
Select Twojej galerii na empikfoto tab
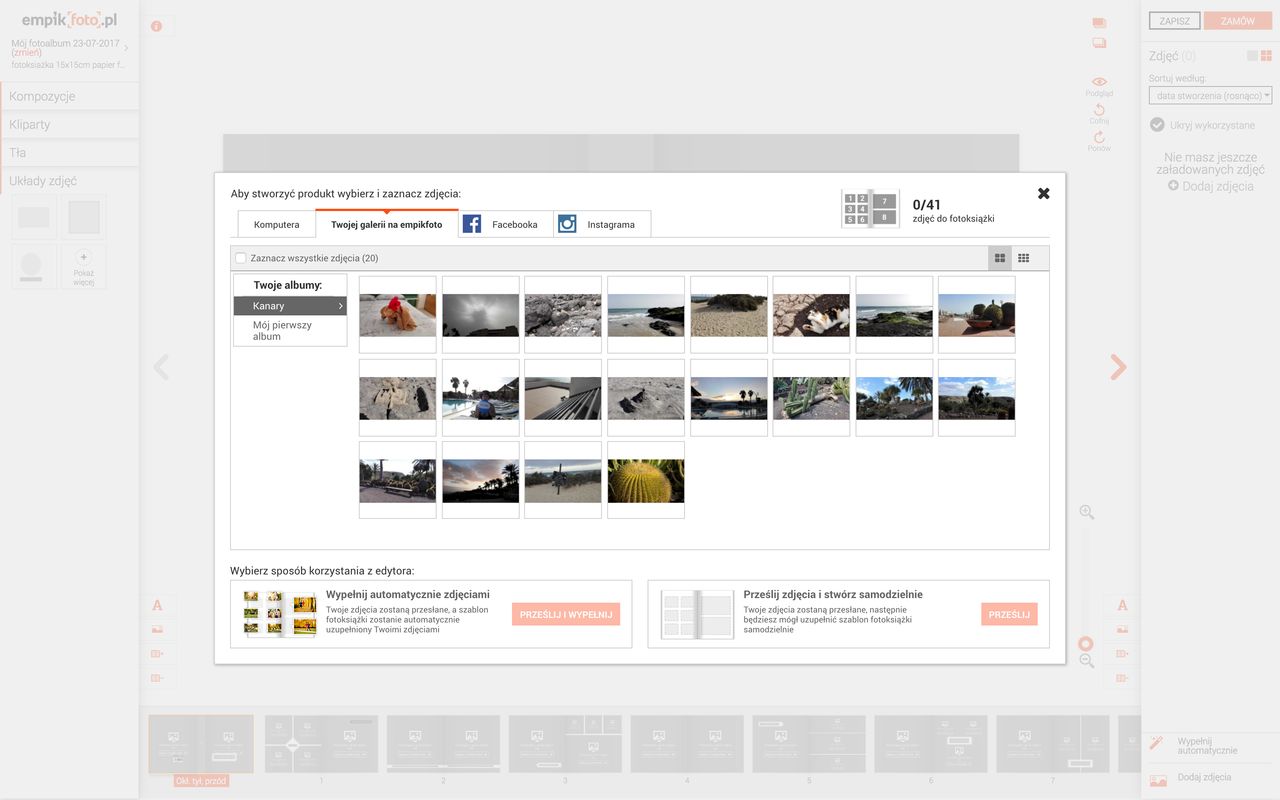tap(387, 225)
